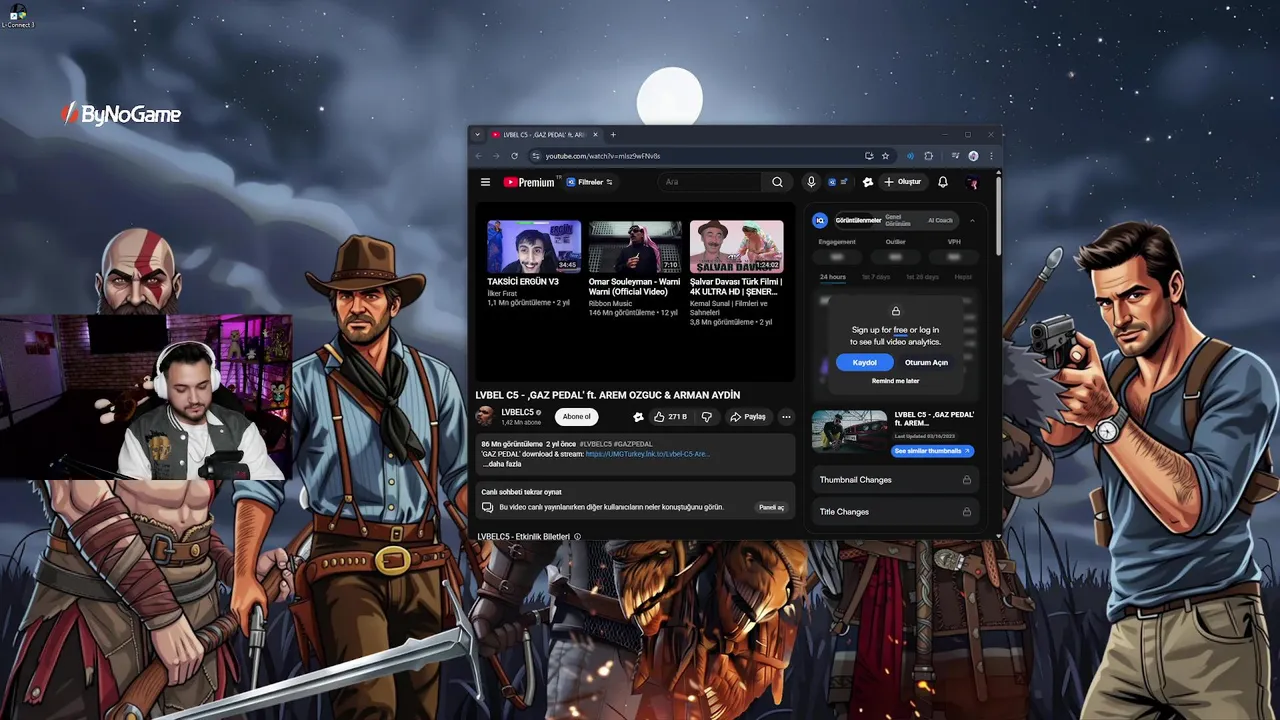
Task: Click the #GAZPEDAL hashtag
Action: [x=633, y=444]
